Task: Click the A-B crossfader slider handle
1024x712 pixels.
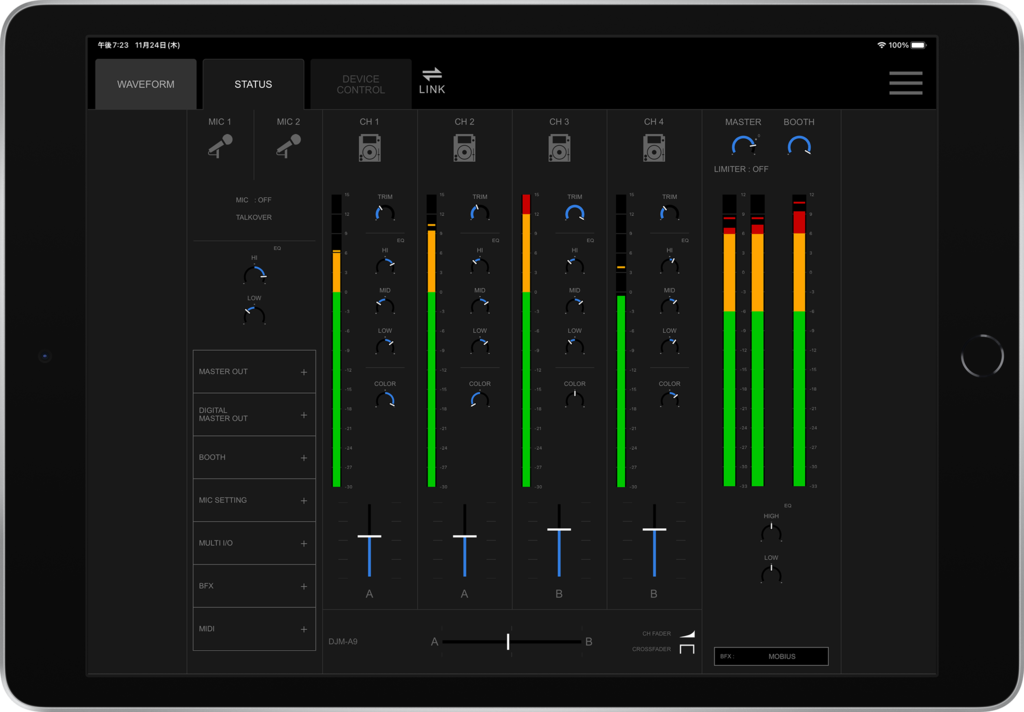Action: point(508,641)
